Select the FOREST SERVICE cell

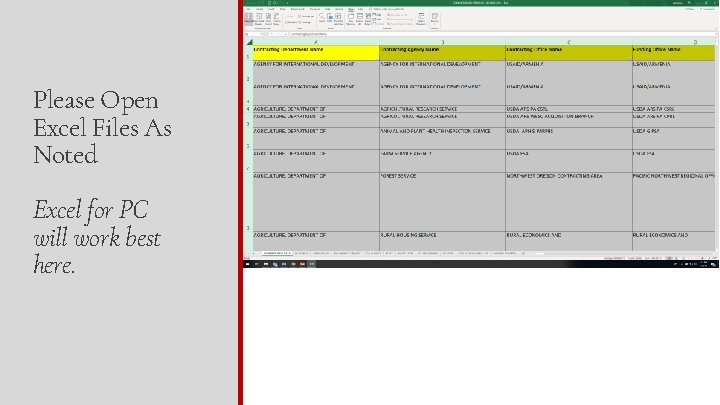pyautogui.click(x=442, y=202)
